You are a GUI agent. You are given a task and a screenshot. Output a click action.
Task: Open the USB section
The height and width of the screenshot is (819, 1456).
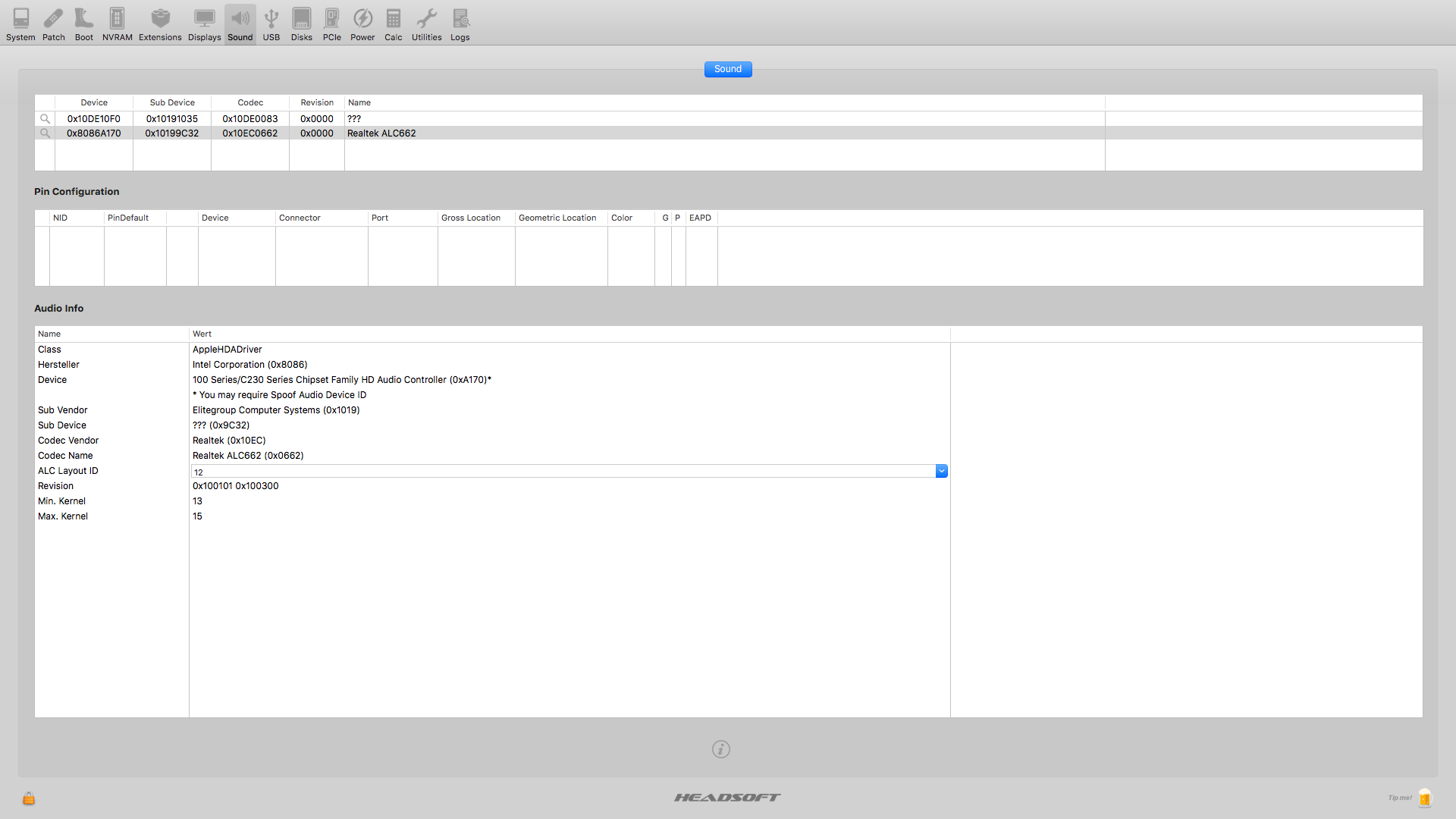pyautogui.click(x=271, y=24)
